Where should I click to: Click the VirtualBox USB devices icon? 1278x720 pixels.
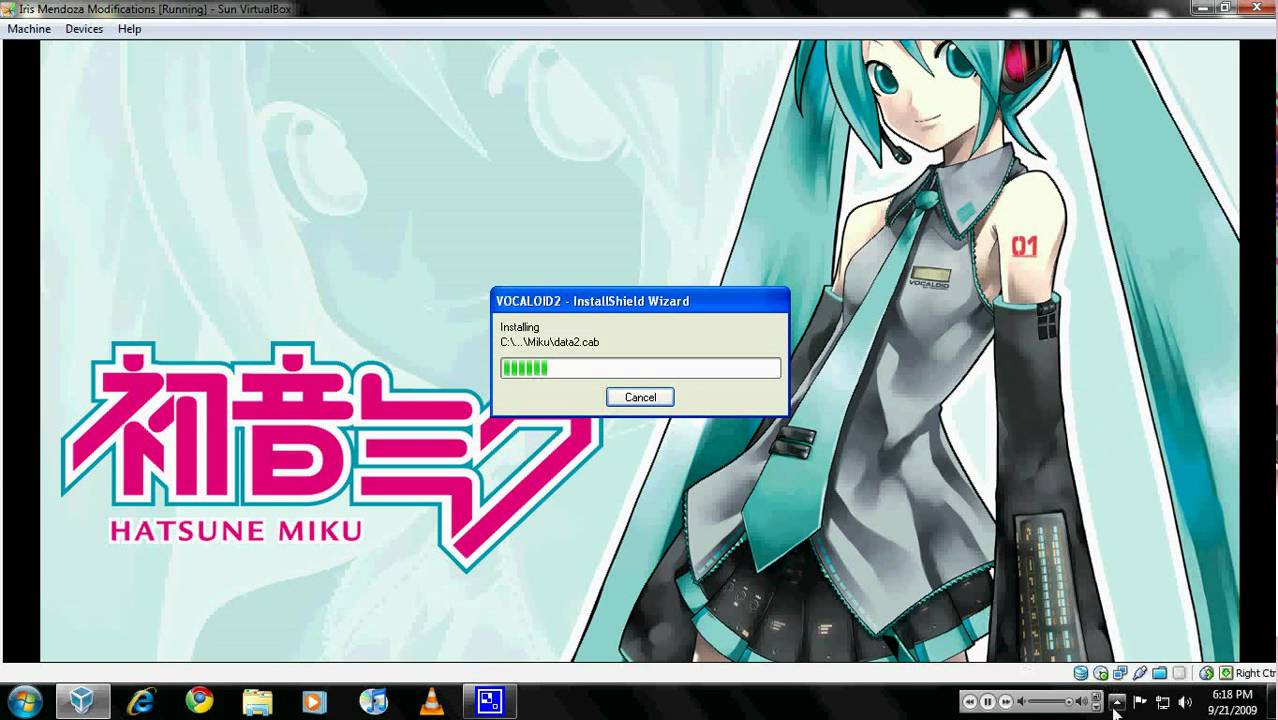point(1140,673)
